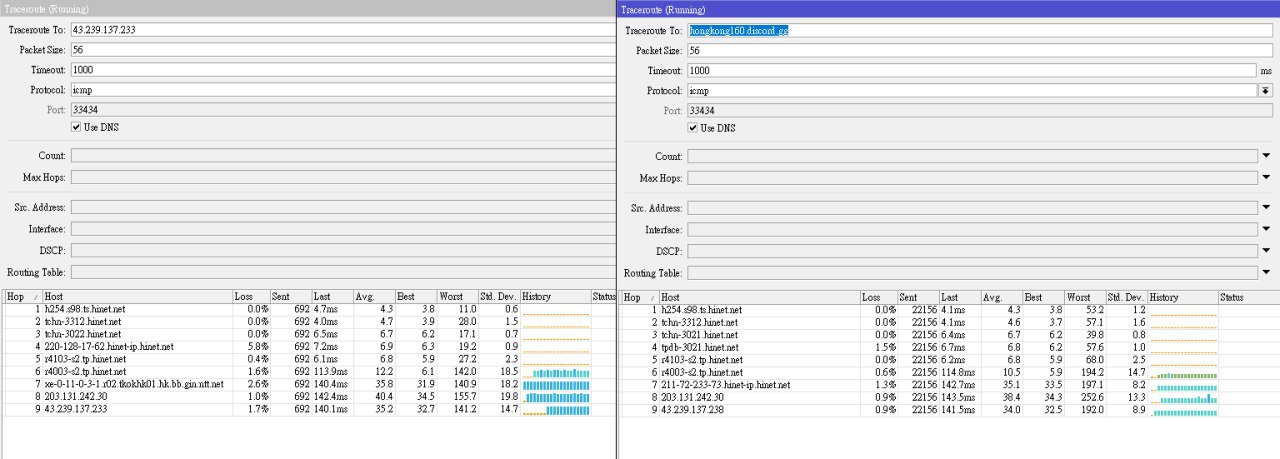Screen dimensions: 1280x459
Task: Select 43.239.137.238 hop row
Action: coord(948,410)
